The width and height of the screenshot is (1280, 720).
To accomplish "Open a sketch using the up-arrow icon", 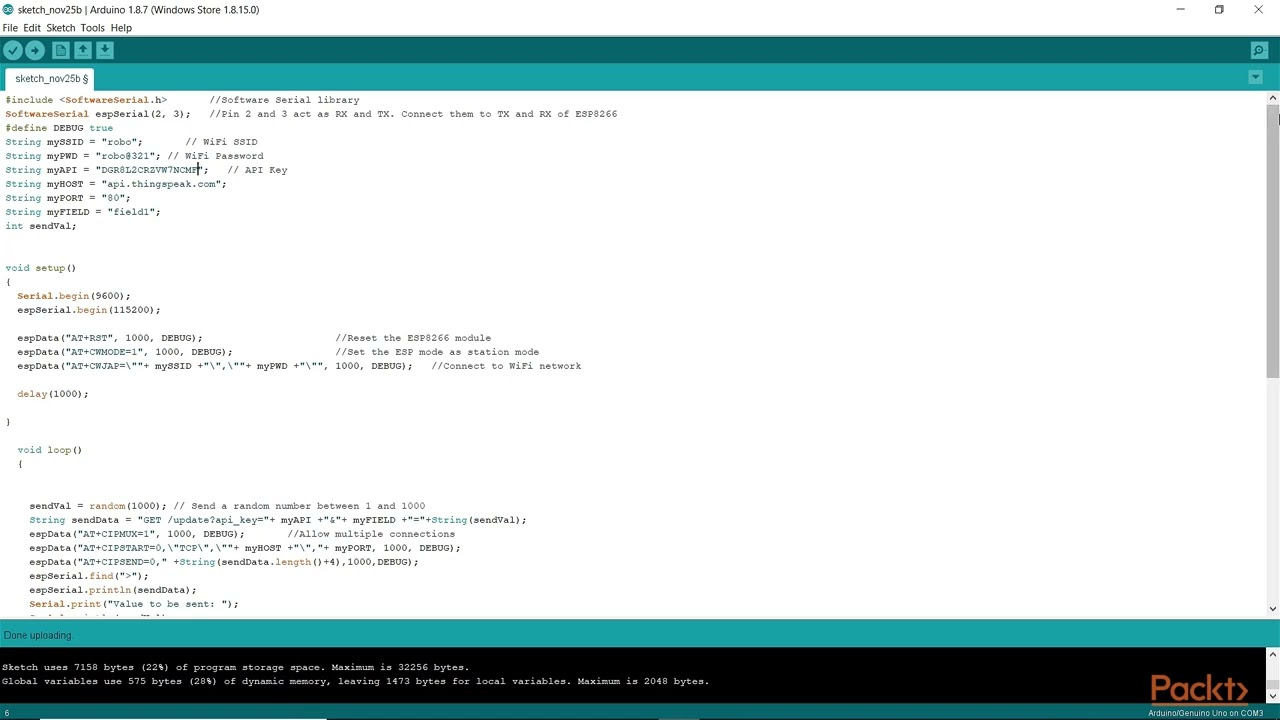I will [x=83, y=50].
